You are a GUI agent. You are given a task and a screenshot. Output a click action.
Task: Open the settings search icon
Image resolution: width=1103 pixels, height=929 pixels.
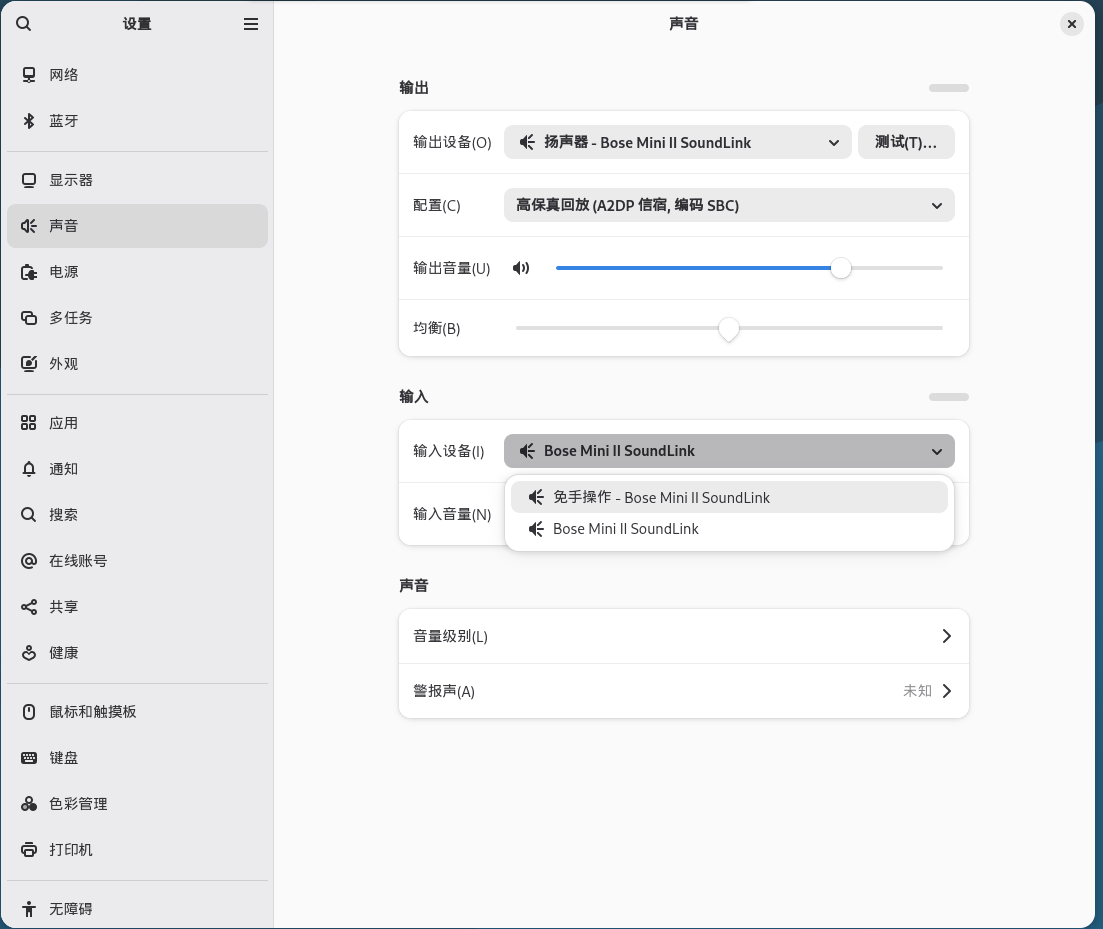[x=23, y=24]
